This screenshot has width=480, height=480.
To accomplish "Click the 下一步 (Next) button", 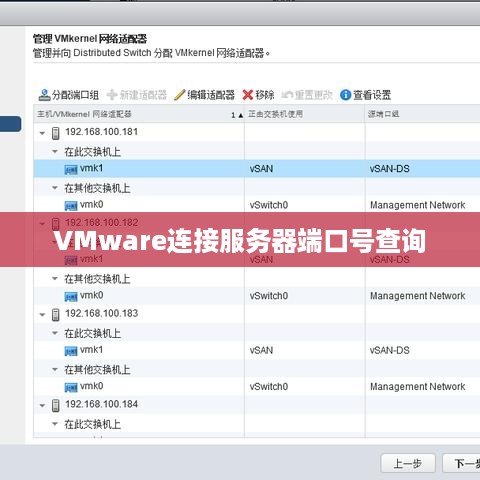I will (461, 463).
